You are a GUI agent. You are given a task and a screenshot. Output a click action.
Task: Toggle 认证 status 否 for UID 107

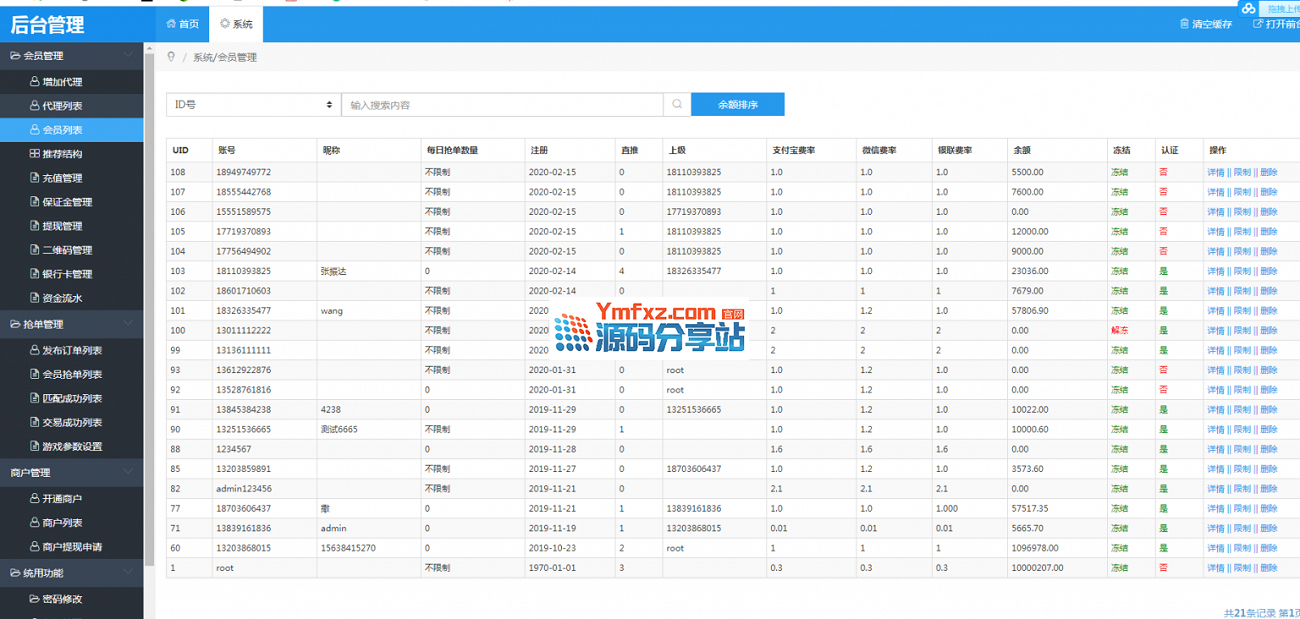1163,192
